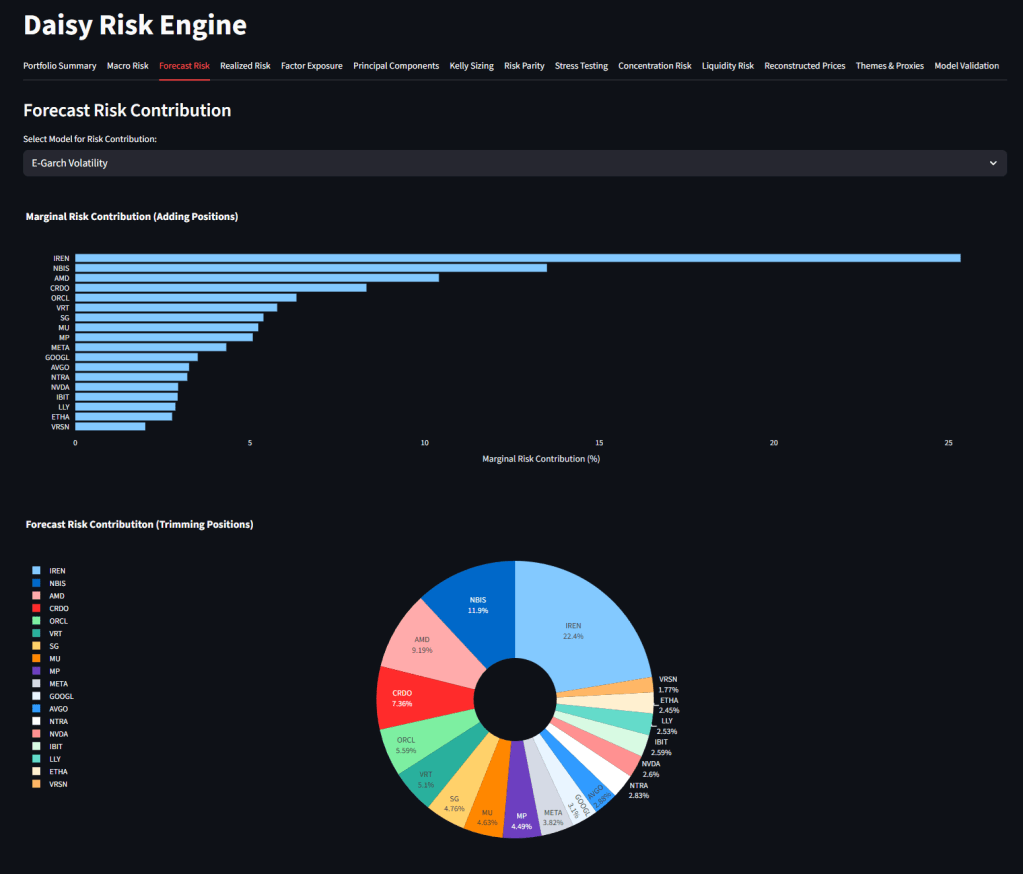
Task: Hide CRDO via its legend entry
Action: [58, 608]
